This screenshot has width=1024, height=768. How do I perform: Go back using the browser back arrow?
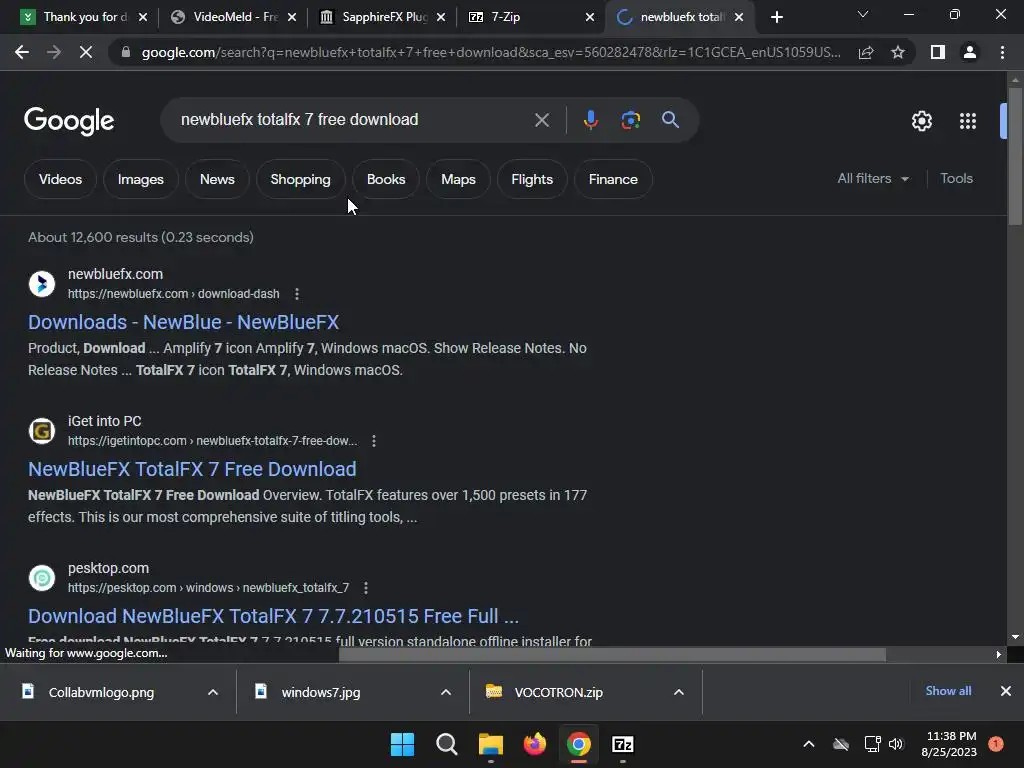tap(22, 52)
